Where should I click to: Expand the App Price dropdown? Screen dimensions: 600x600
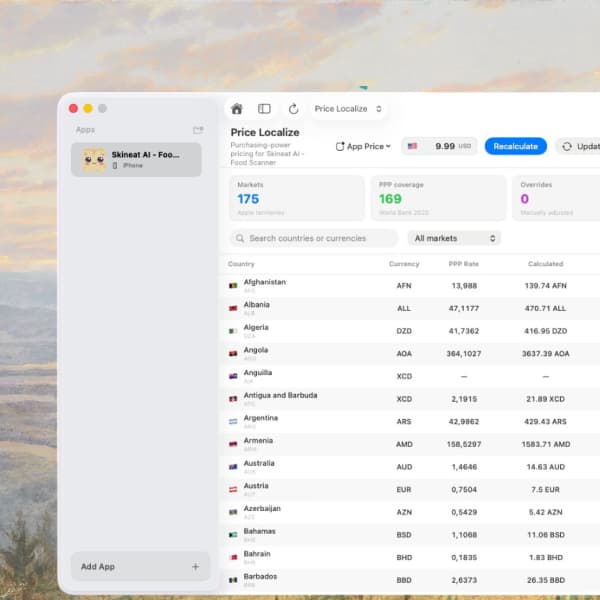[x=363, y=147]
